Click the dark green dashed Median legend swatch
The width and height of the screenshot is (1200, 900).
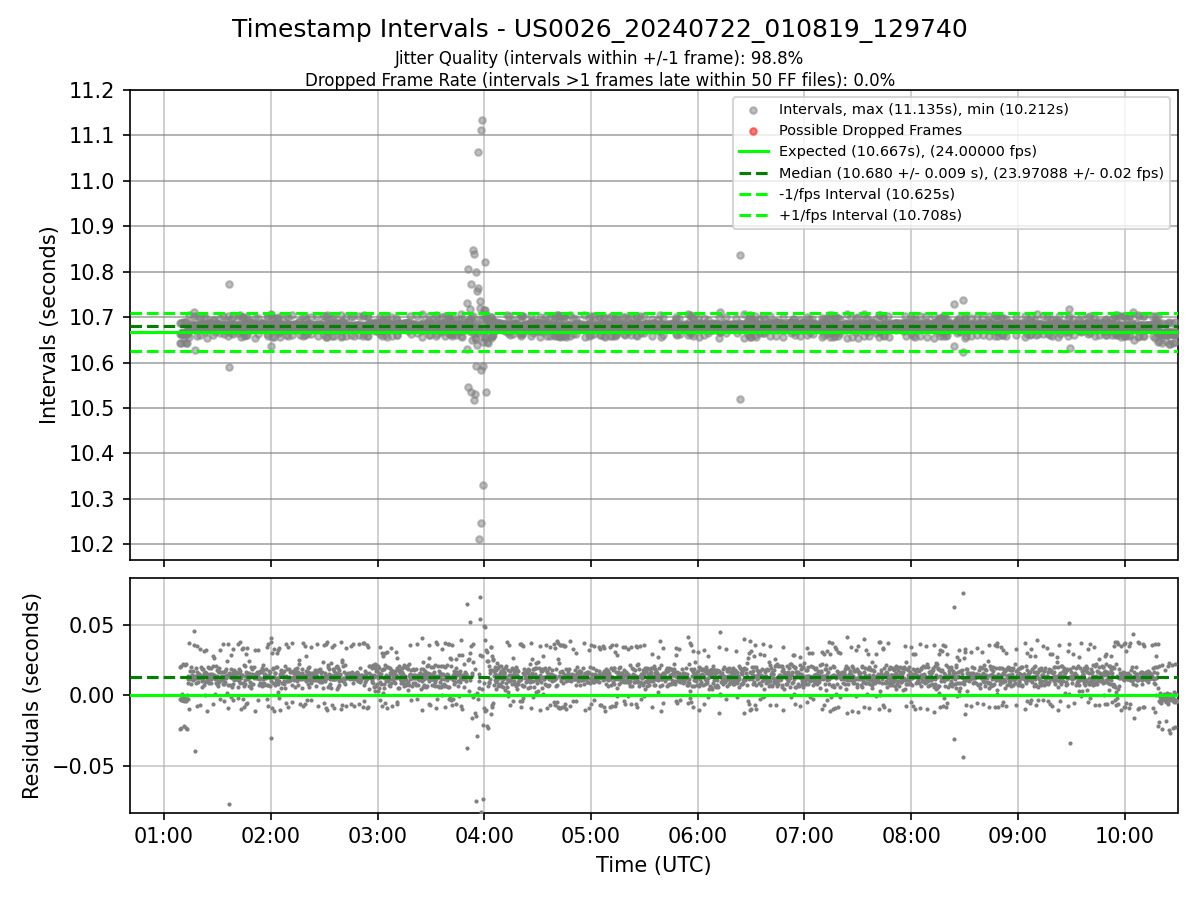click(x=754, y=173)
